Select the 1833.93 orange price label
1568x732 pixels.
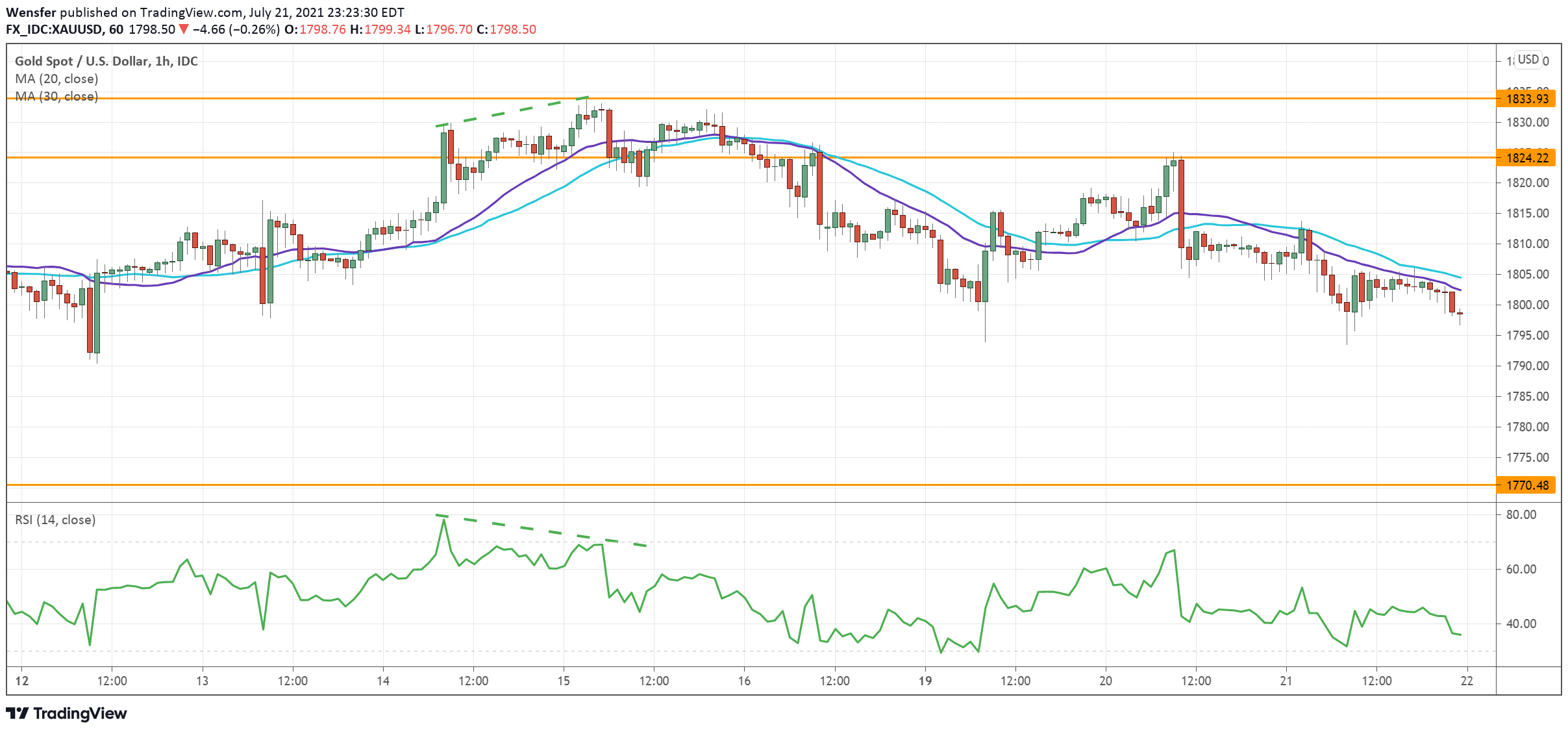(x=1527, y=99)
